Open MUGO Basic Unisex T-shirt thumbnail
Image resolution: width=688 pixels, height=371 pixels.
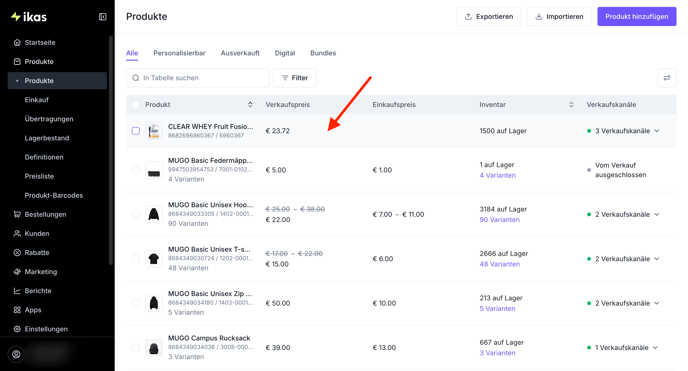[x=154, y=259]
